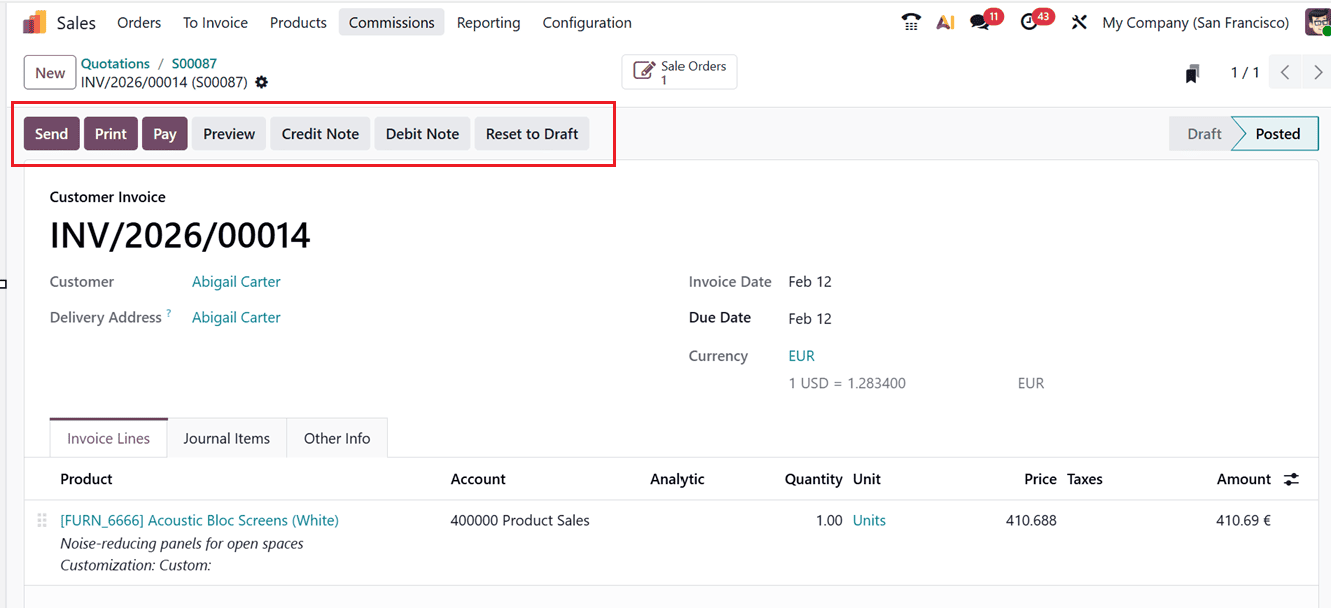Screen dimensions: 1331x608
Task: Click Draft in the status bar
Action: pyautogui.click(x=1202, y=132)
